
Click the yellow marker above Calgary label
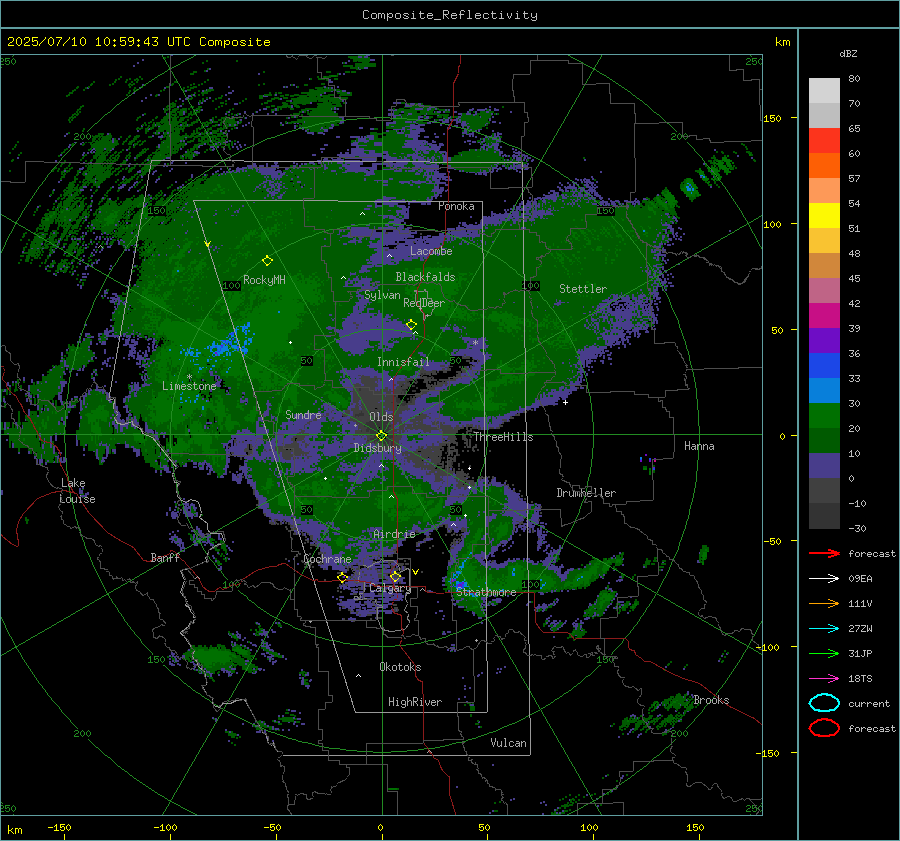(x=395, y=576)
